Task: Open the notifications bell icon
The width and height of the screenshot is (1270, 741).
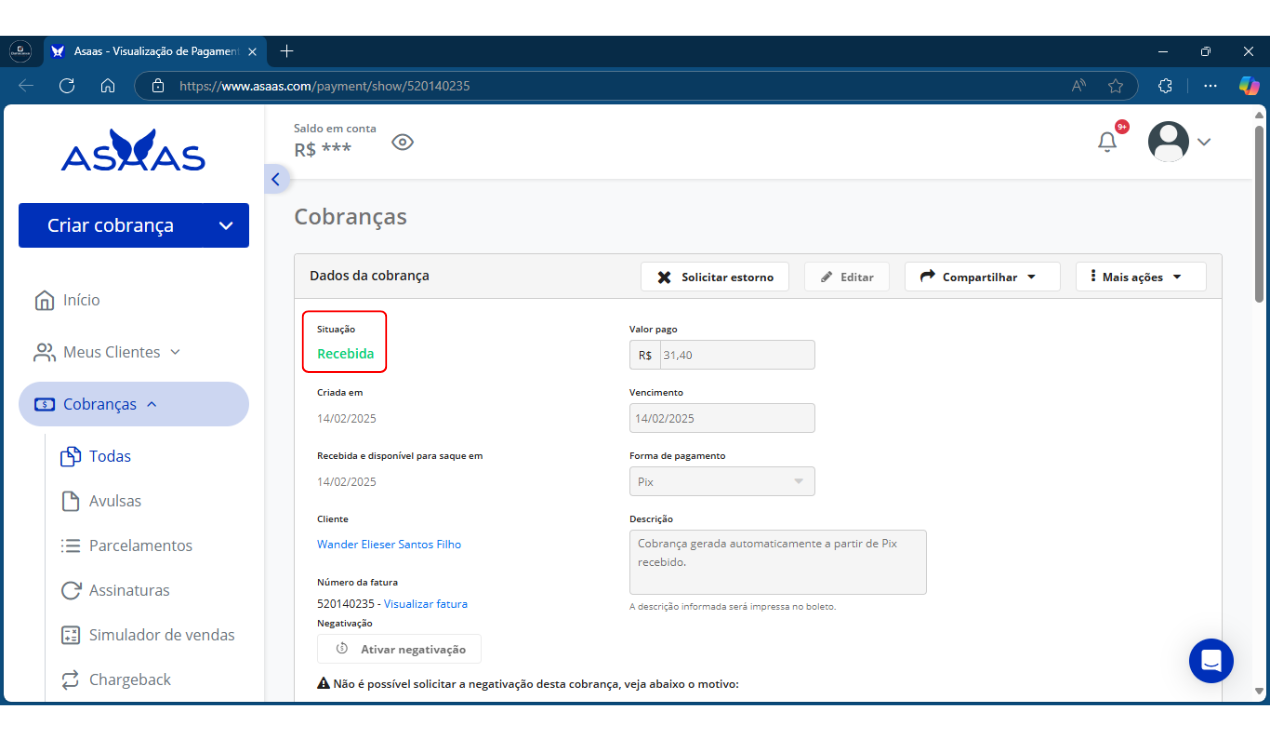Action: (x=1107, y=142)
